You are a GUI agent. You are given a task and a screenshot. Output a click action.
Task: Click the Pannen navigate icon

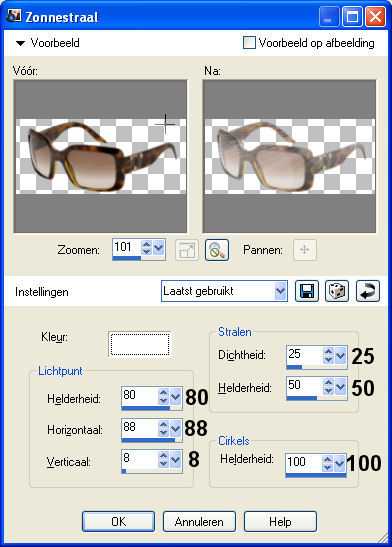305,250
